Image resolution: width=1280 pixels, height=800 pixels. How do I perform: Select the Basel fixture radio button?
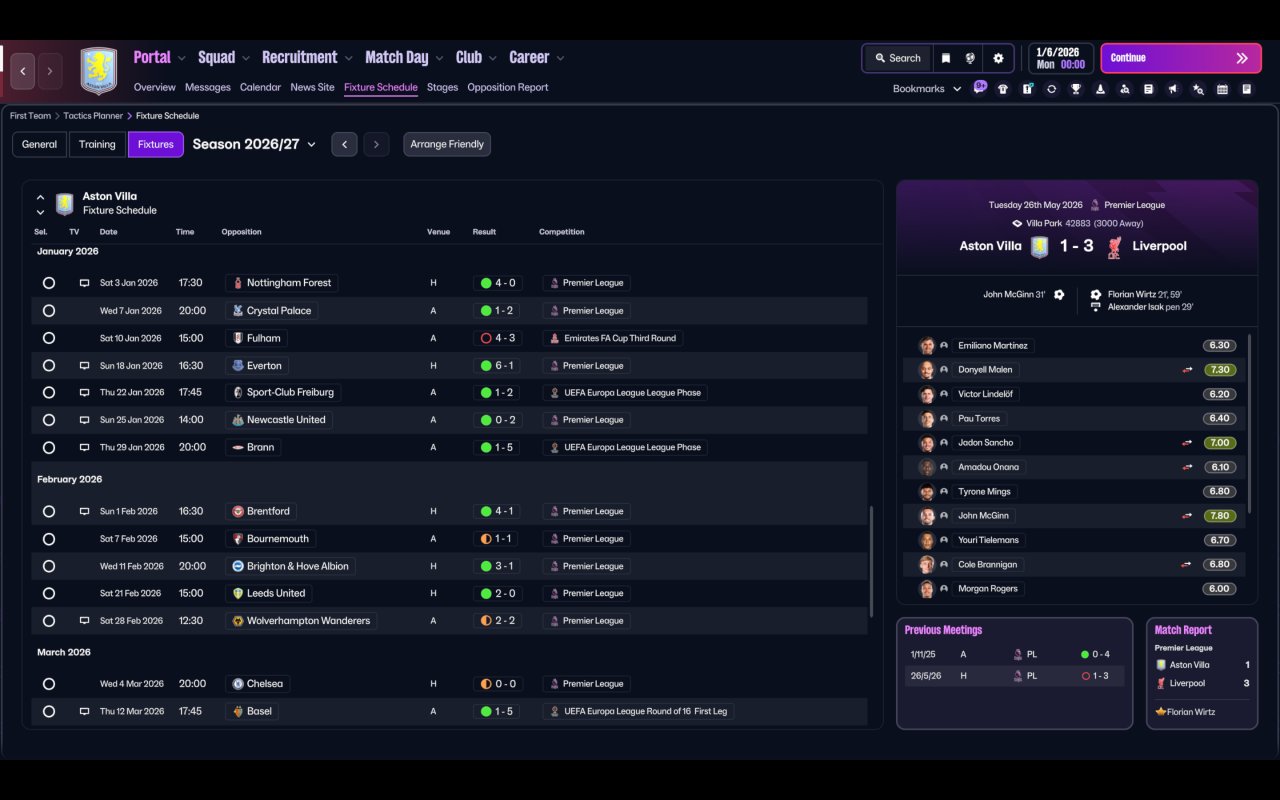click(x=49, y=712)
